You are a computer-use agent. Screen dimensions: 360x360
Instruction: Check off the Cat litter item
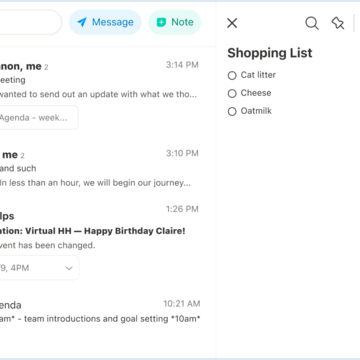(x=232, y=75)
